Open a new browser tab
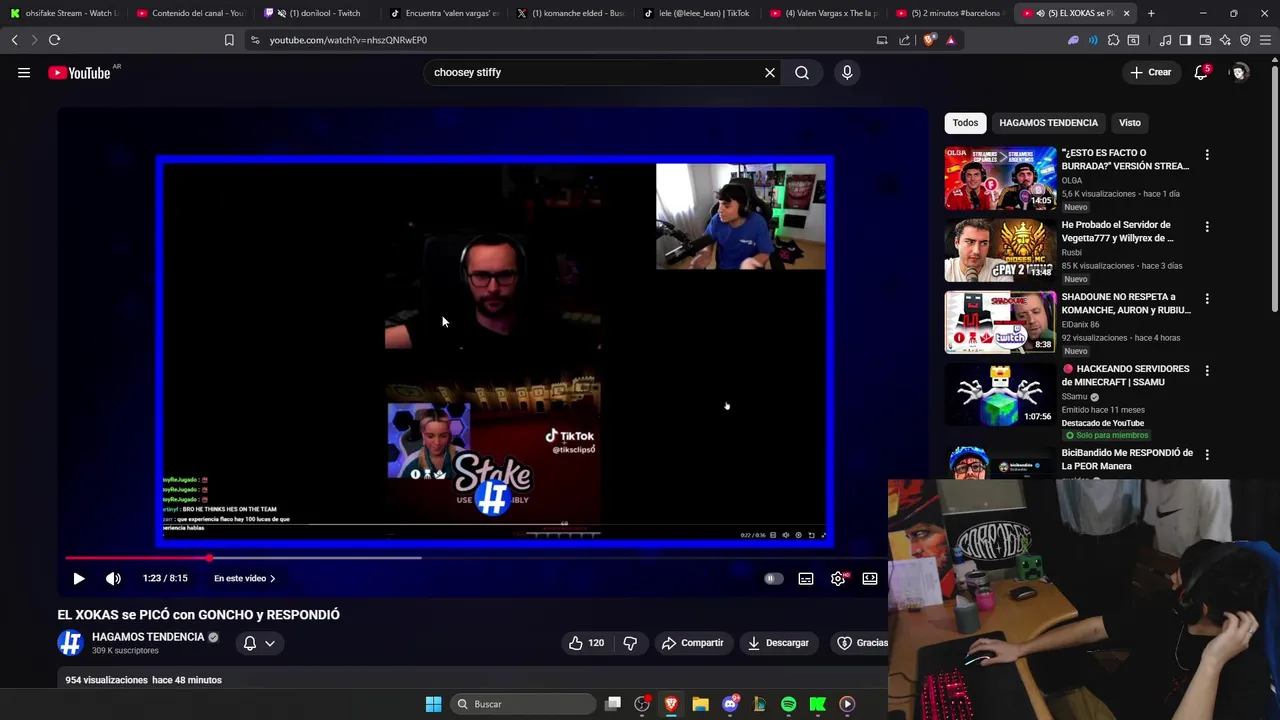The width and height of the screenshot is (1280, 720). click(x=1151, y=13)
